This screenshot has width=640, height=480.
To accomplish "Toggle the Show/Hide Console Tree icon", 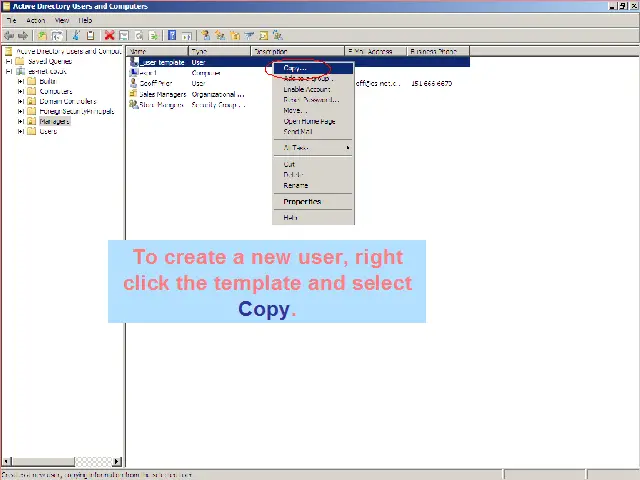I will [x=57, y=36].
